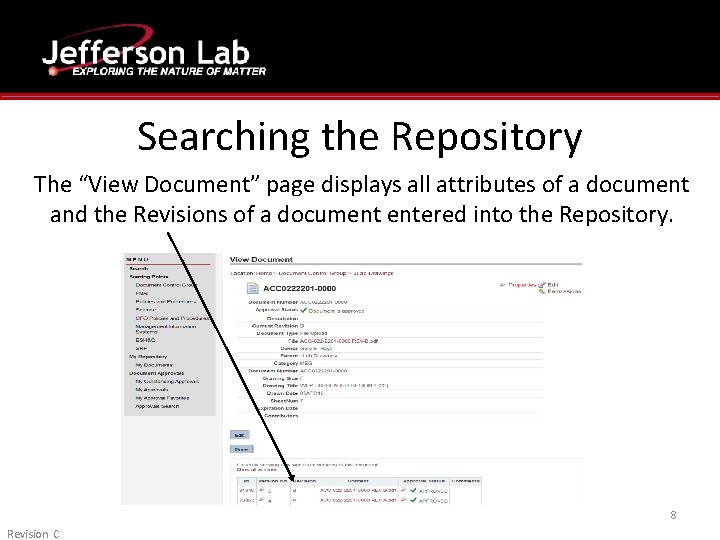The height and width of the screenshot is (540, 720).
Task: Click the blue Done button
Action: click(242, 449)
